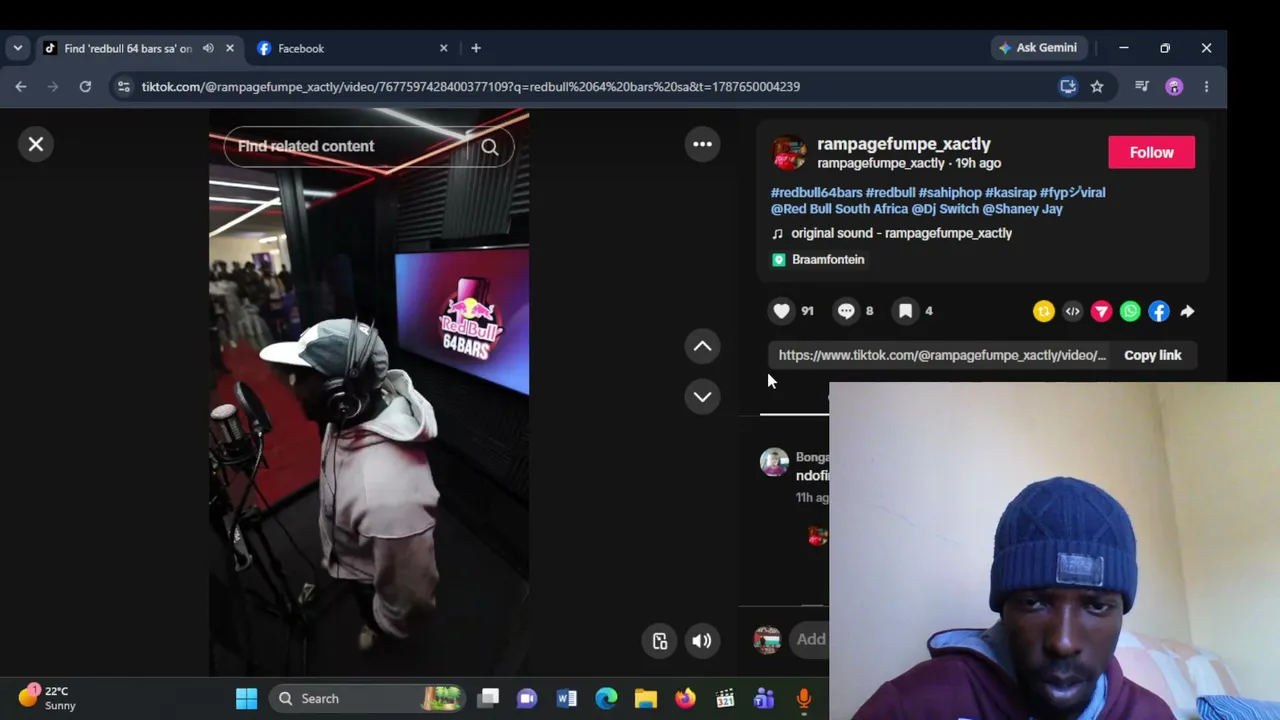Like the video with heart icon
The height and width of the screenshot is (720, 1280).
pos(782,311)
